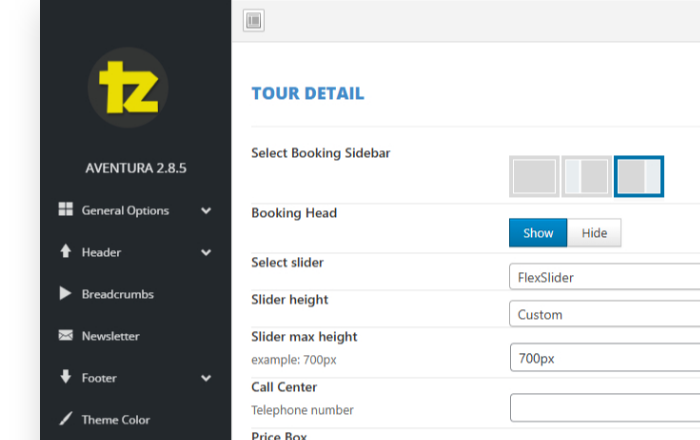The image size is (700, 440).
Task: Toggle the options panel expand icon
Action: pyautogui.click(x=254, y=21)
